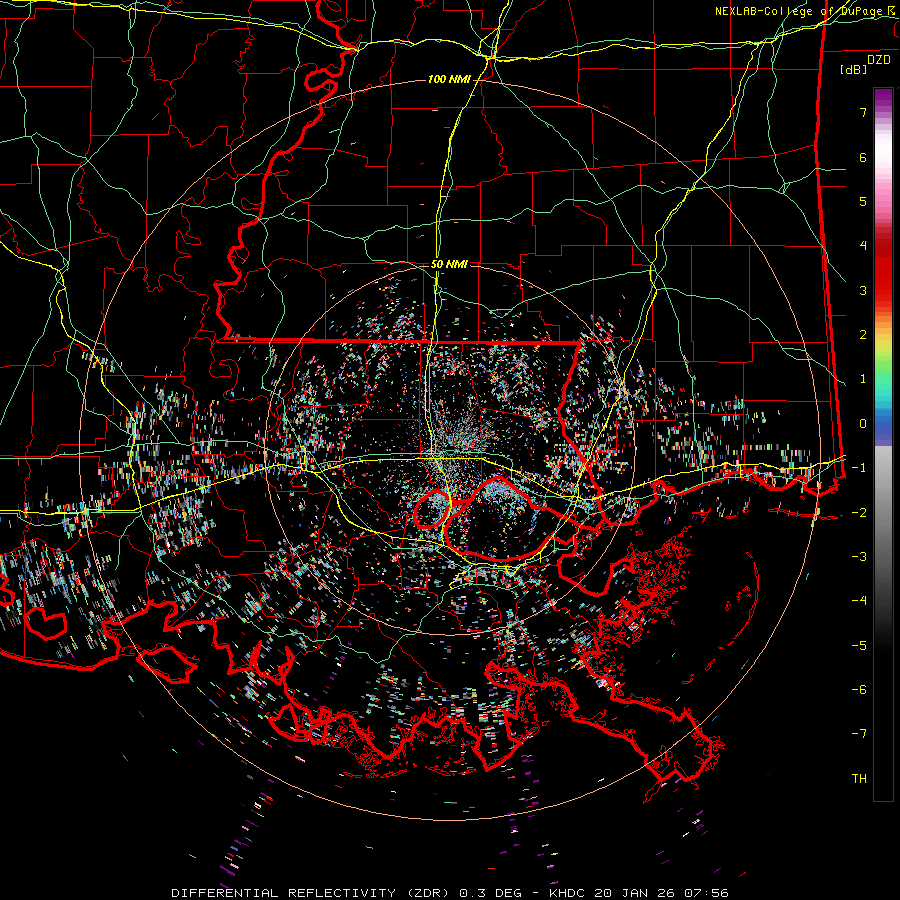Click the ZDR color scale bar

(883, 444)
